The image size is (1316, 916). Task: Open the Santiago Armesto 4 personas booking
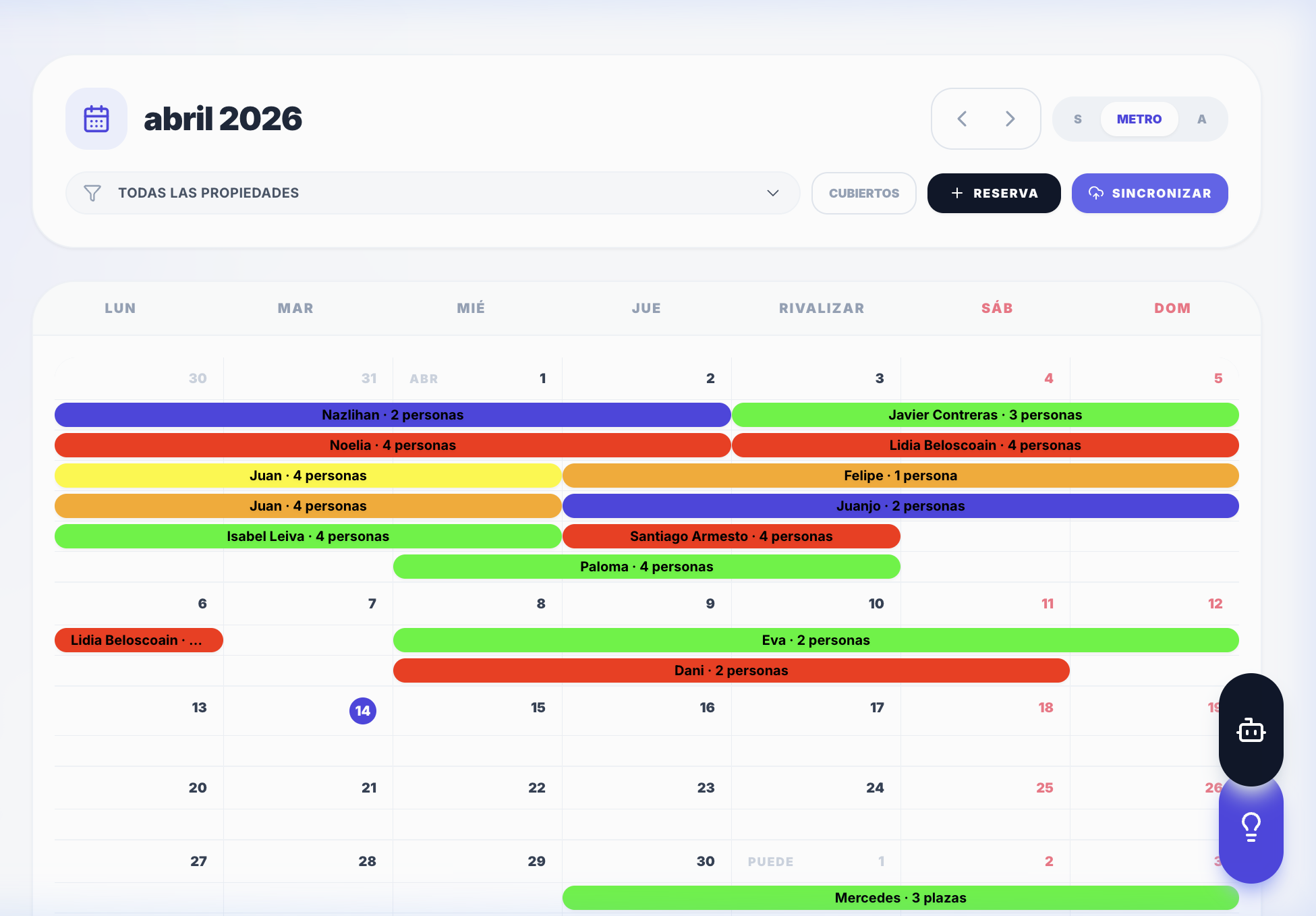pyautogui.click(x=731, y=536)
